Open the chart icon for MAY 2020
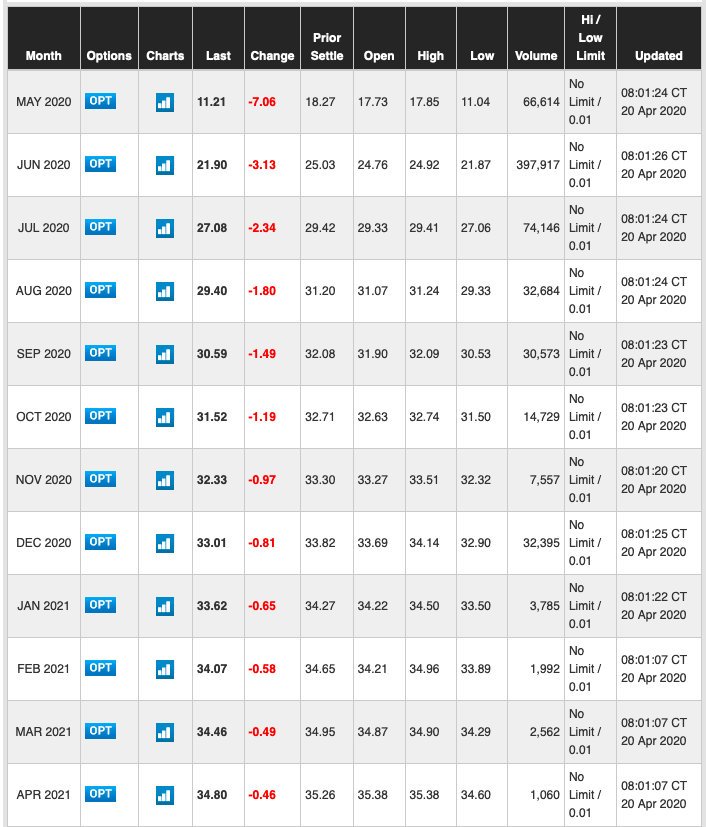706x827 pixels. click(165, 102)
